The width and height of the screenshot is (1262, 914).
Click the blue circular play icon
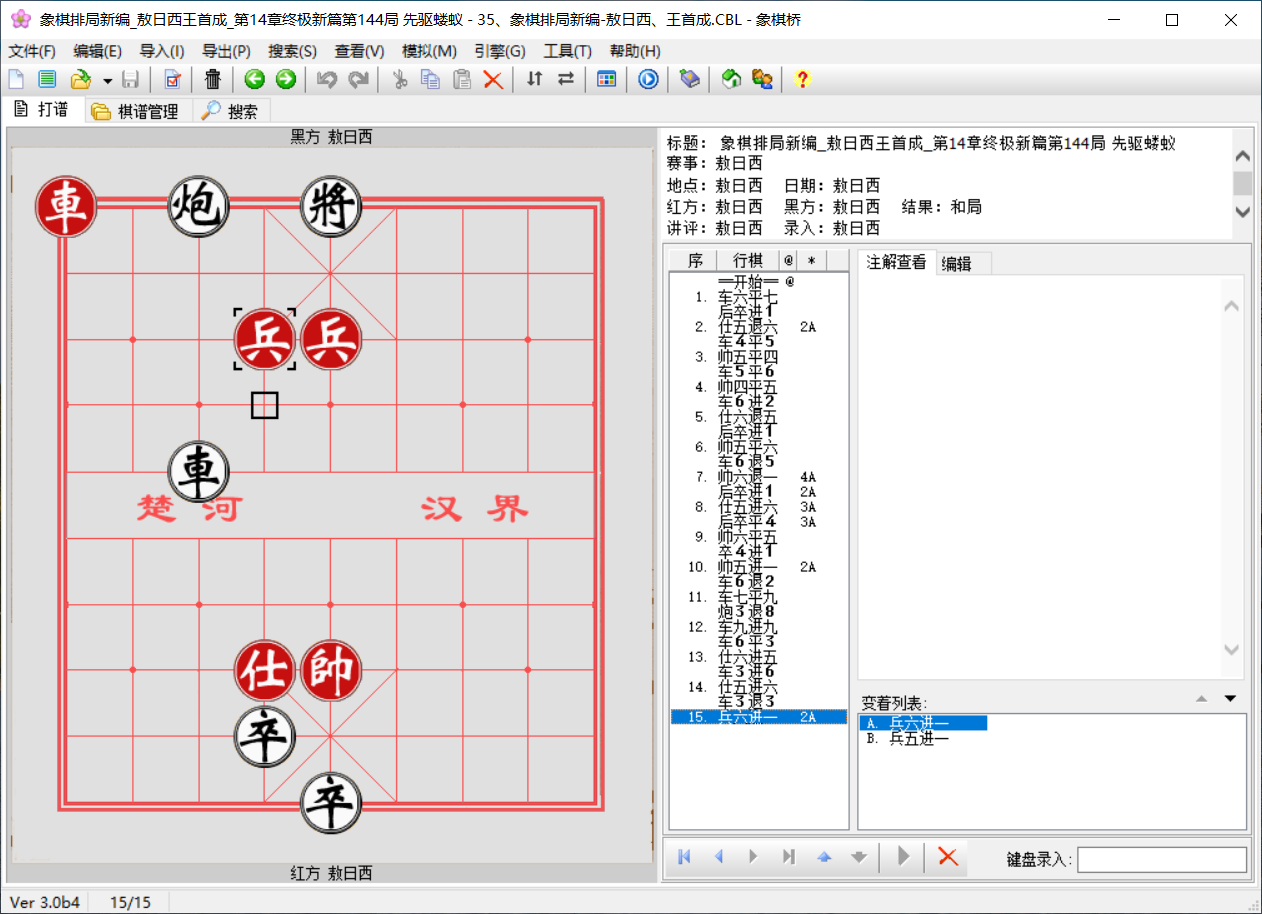(649, 80)
